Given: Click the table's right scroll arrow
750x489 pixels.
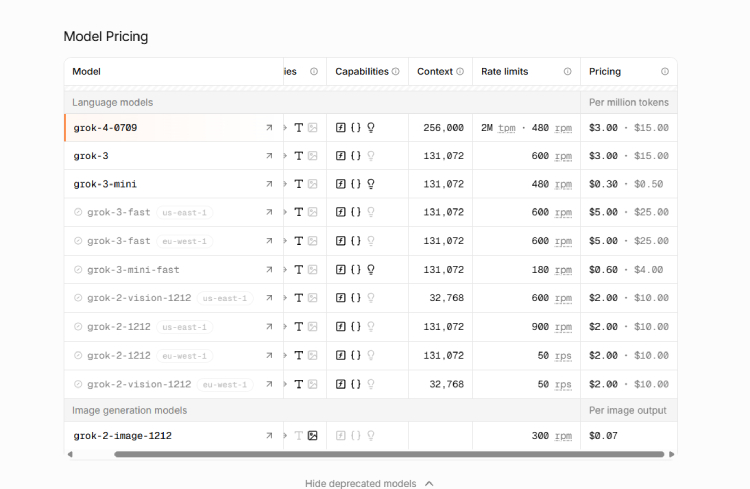Looking at the screenshot, I should [x=671, y=454].
